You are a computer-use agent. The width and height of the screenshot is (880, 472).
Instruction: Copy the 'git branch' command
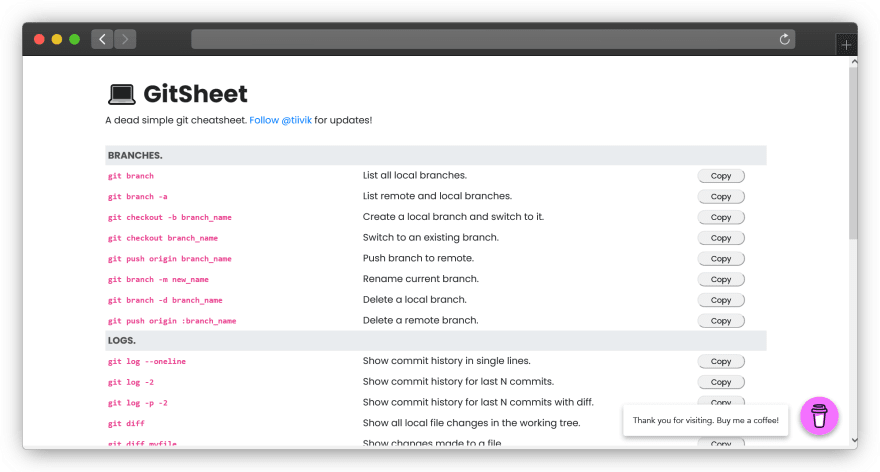(x=721, y=176)
